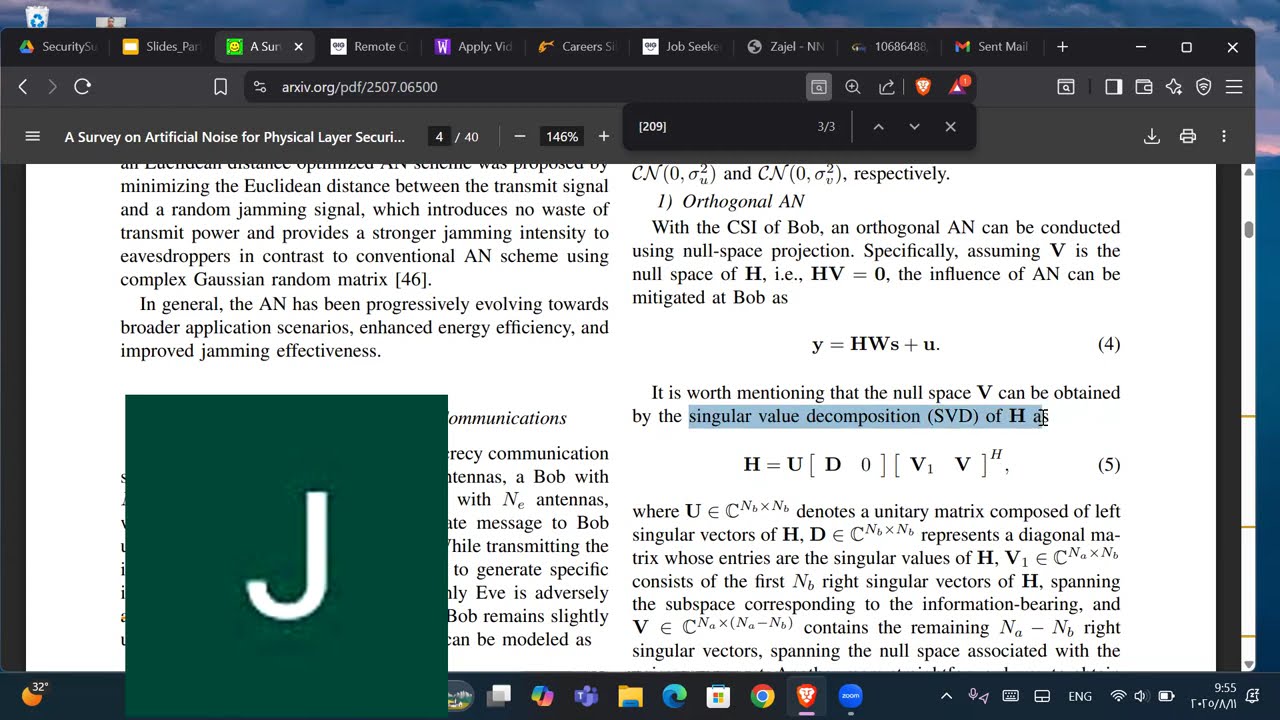
Task: Click the scrollbar up arrow
Action: coord(1248,172)
